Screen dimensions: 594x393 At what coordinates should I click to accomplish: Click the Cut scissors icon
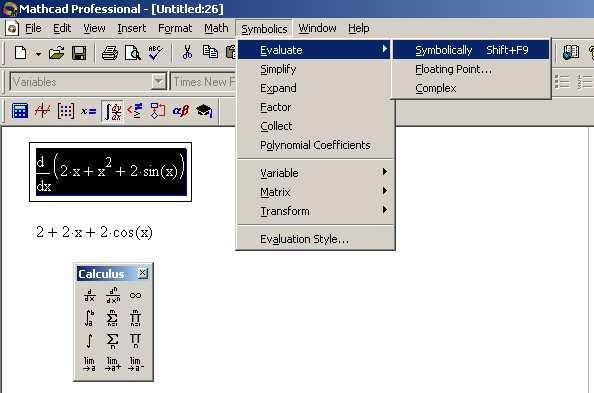click(x=187, y=53)
